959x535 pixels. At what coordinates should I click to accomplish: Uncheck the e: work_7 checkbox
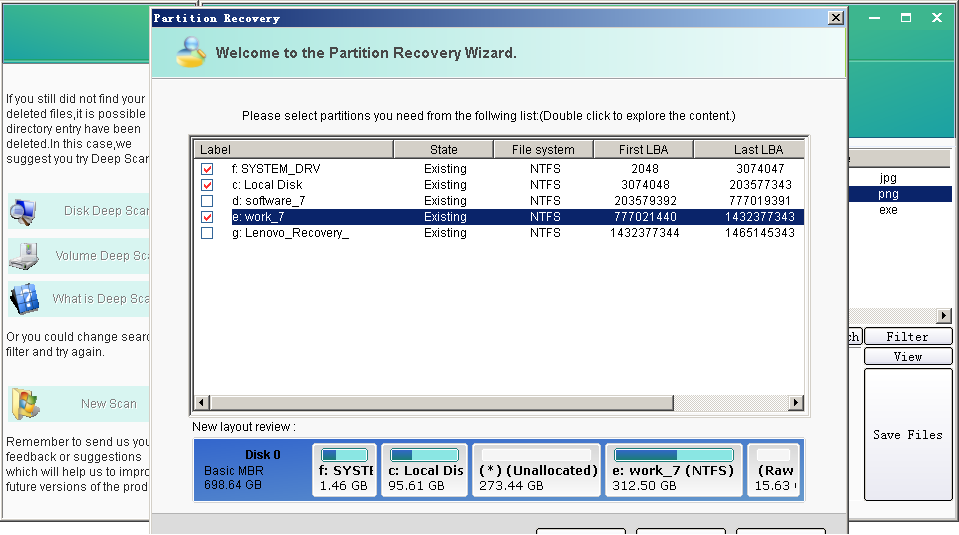207,217
